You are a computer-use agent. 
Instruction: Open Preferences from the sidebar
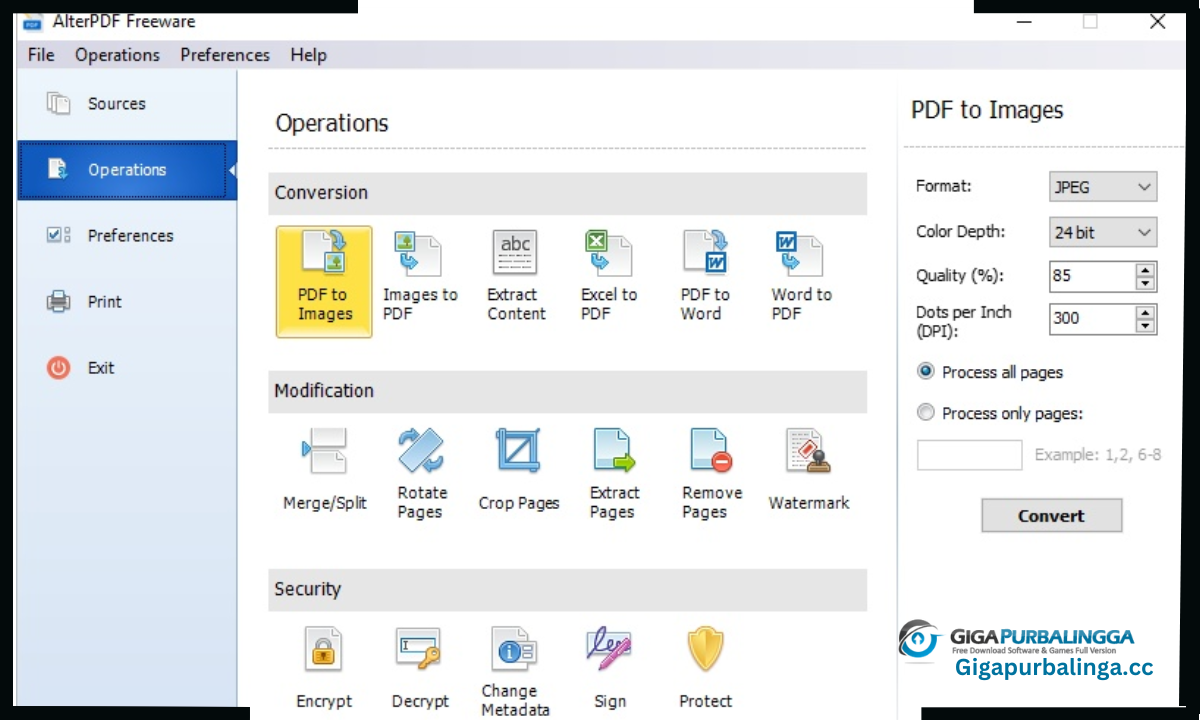click(x=127, y=236)
